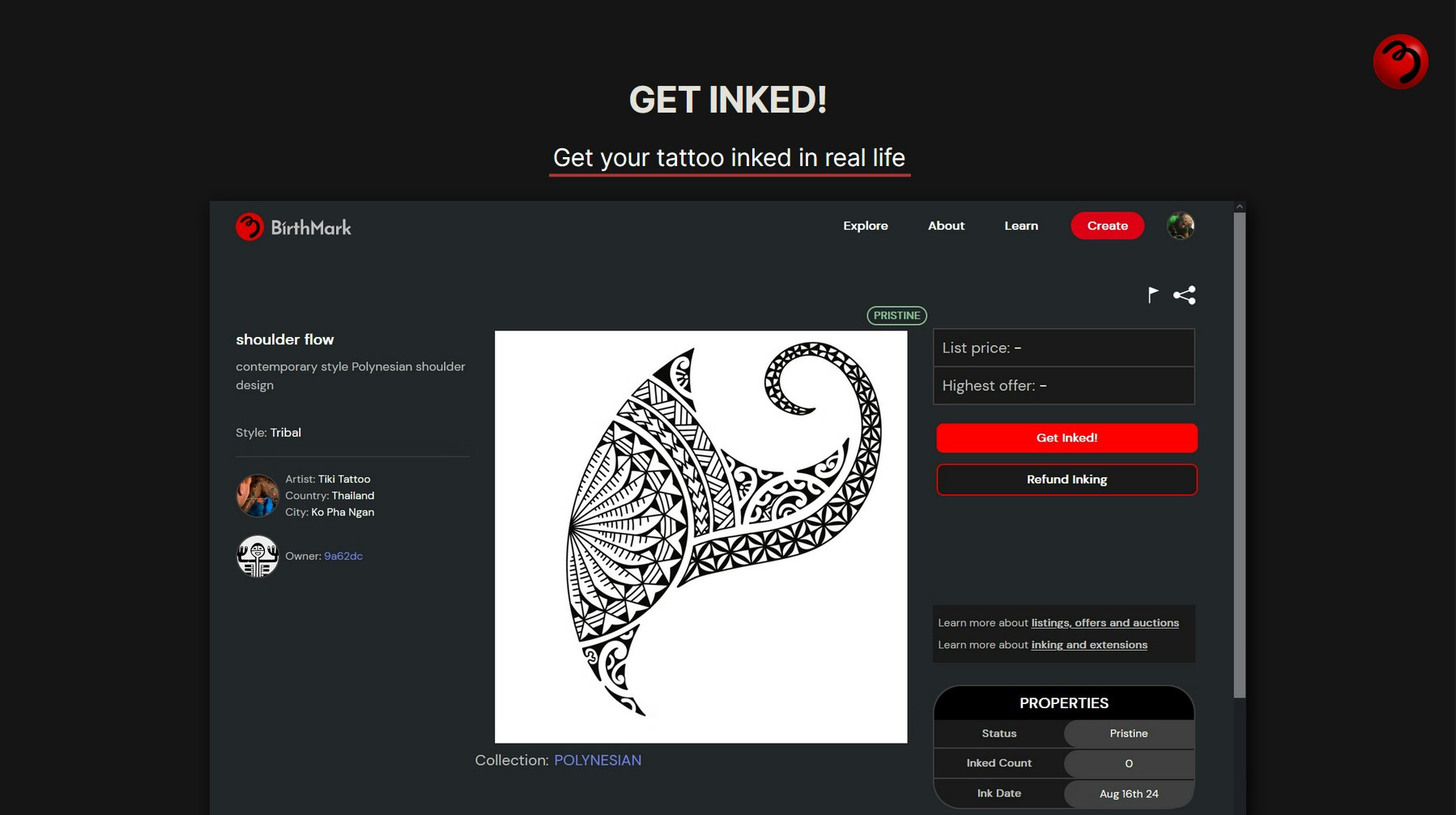This screenshot has width=1456, height=815.
Task: Click the Polynesian shoulder design description
Action: point(351,376)
